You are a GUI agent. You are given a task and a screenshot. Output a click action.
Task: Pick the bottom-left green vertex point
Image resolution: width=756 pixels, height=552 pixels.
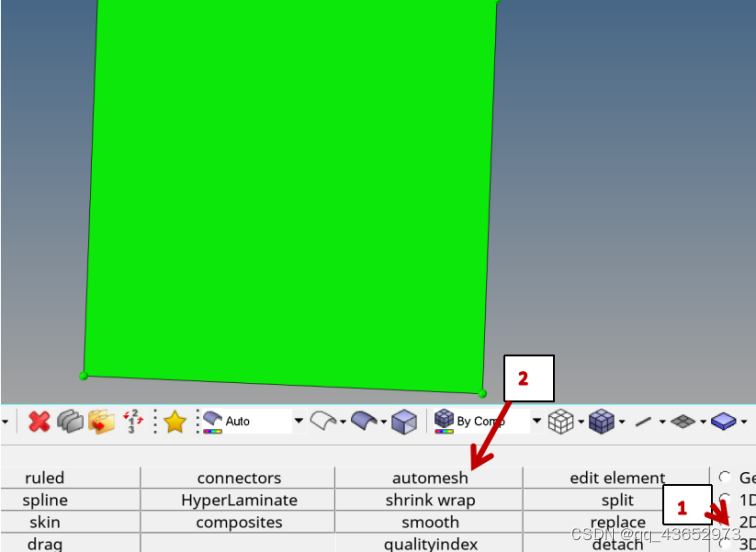[x=83, y=376]
